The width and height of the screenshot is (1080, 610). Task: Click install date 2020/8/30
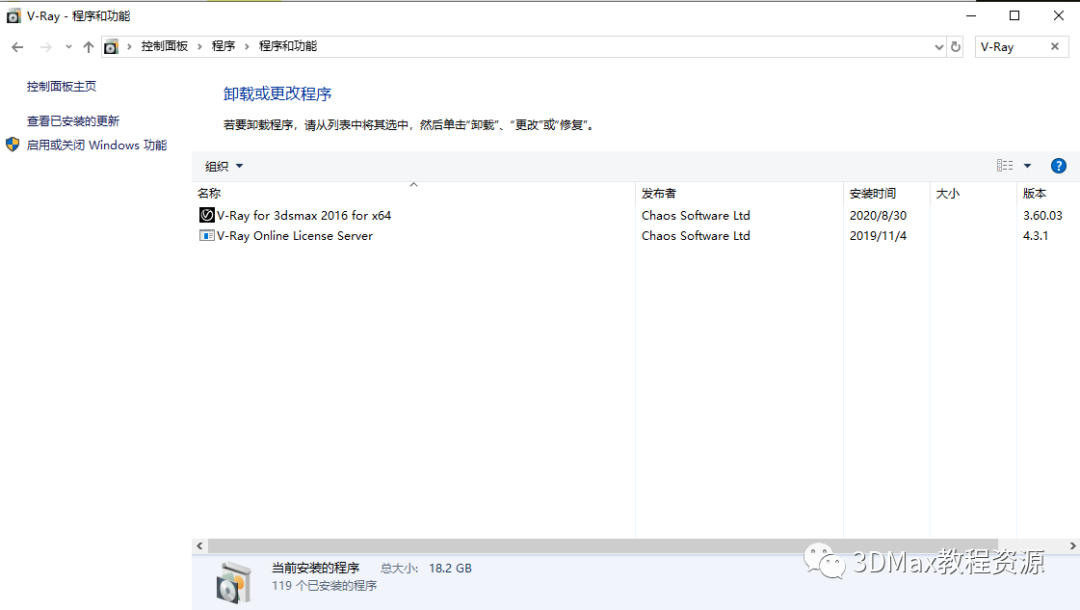click(x=878, y=215)
